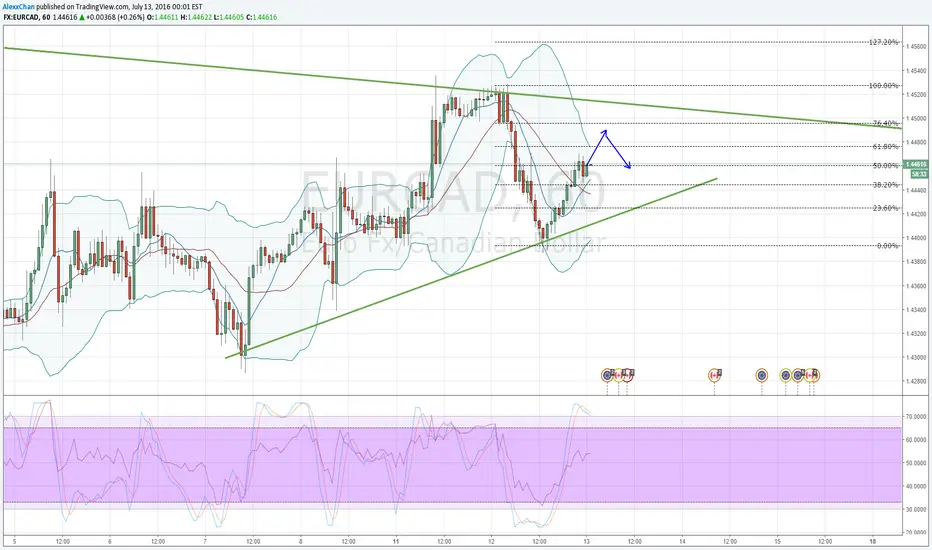Click the 30.0000 oscillator scale value
The height and width of the screenshot is (550, 932).
click(x=917, y=510)
